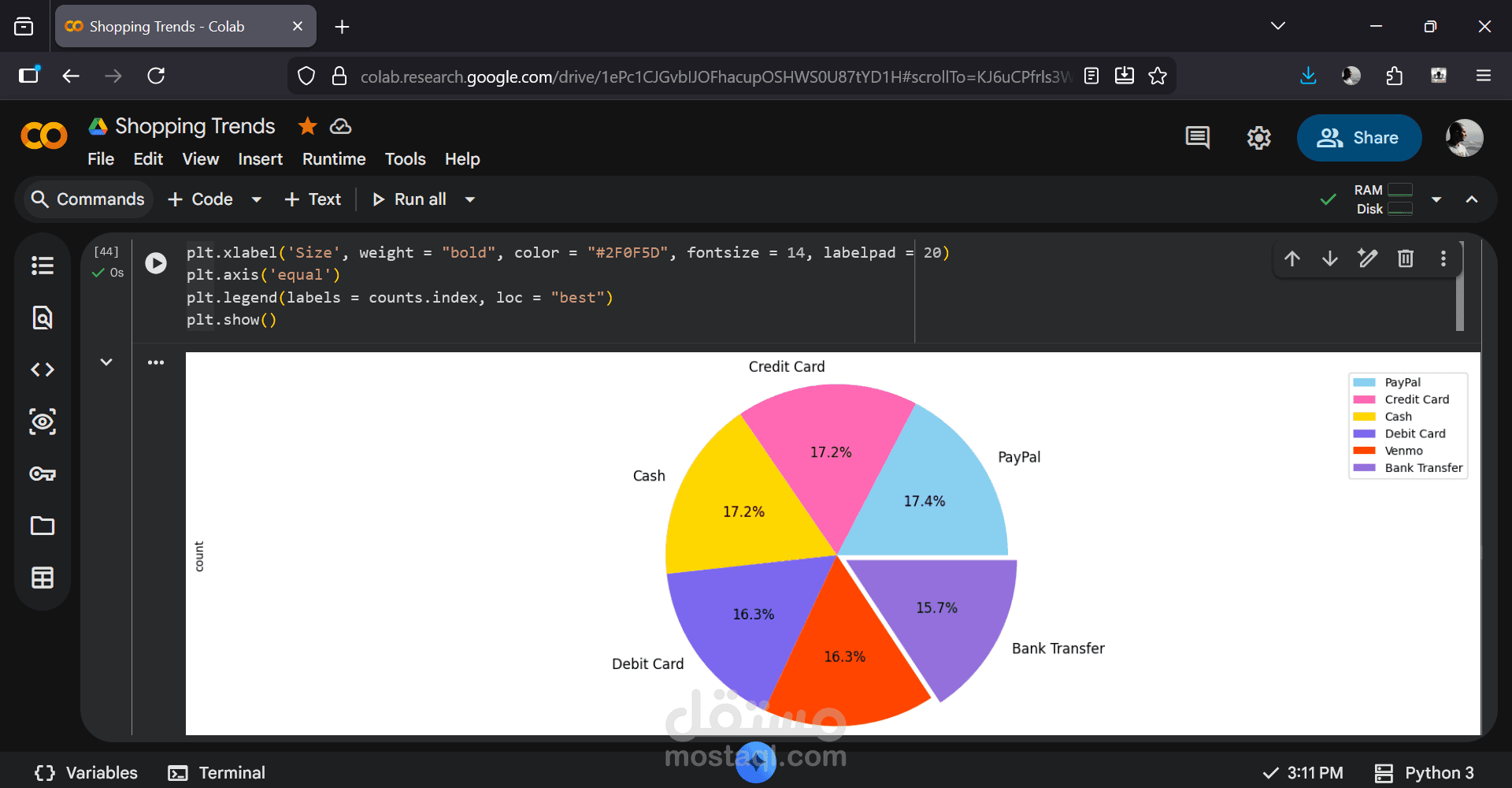Run the code cell with play button
Screen dimensions: 1512x788
(x=156, y=263)
